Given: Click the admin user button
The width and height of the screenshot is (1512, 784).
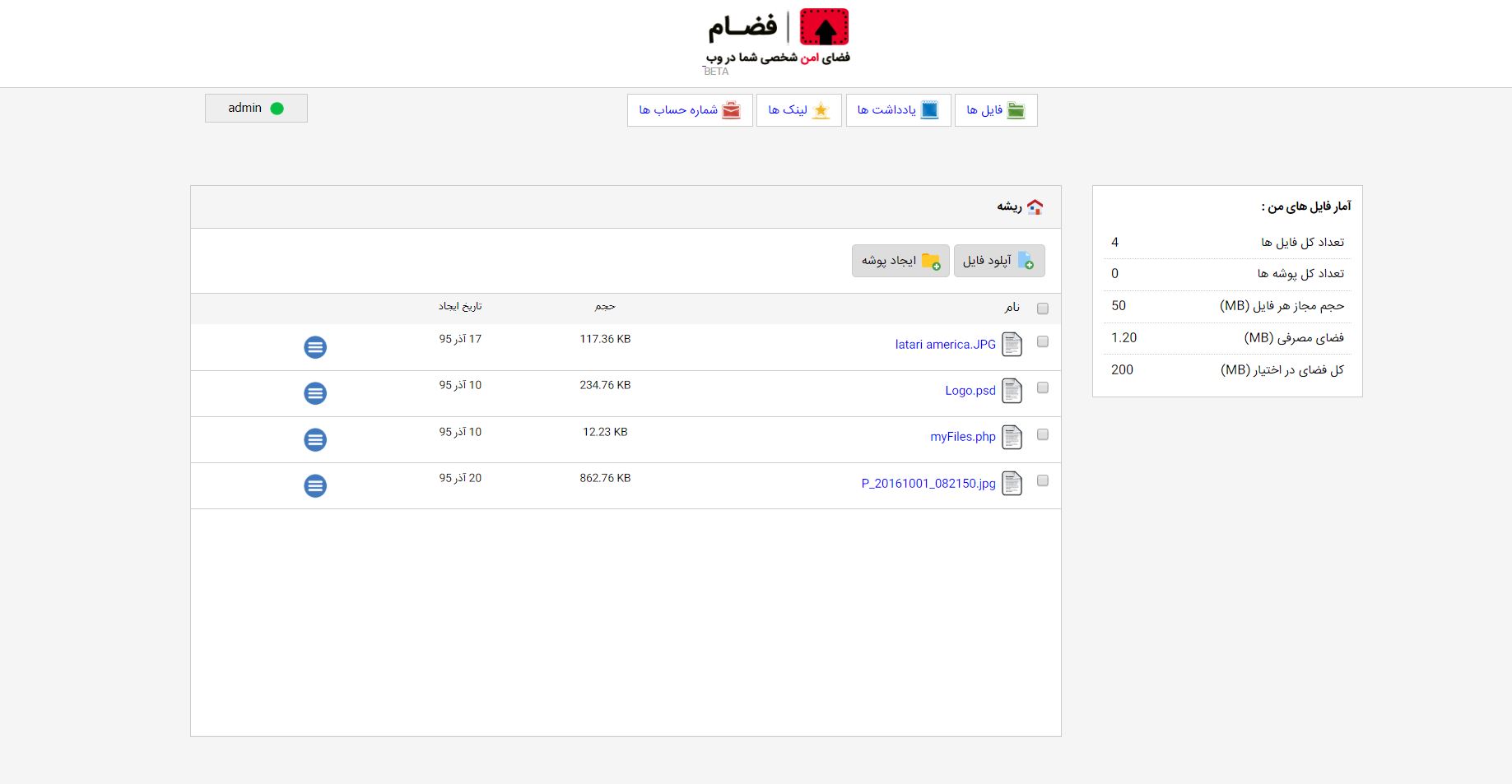Looking at the screenshot, I should click(256, 108).
